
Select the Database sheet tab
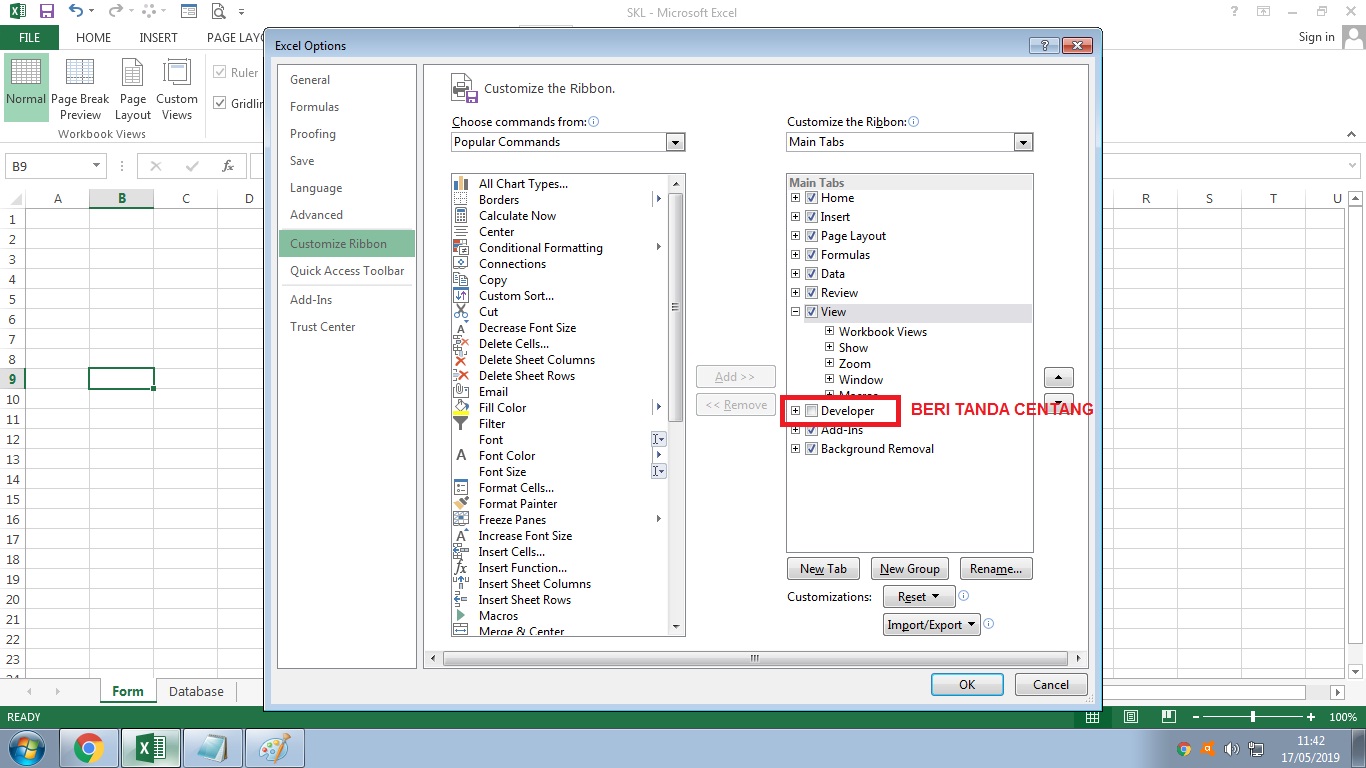click(x=196, y=691)
